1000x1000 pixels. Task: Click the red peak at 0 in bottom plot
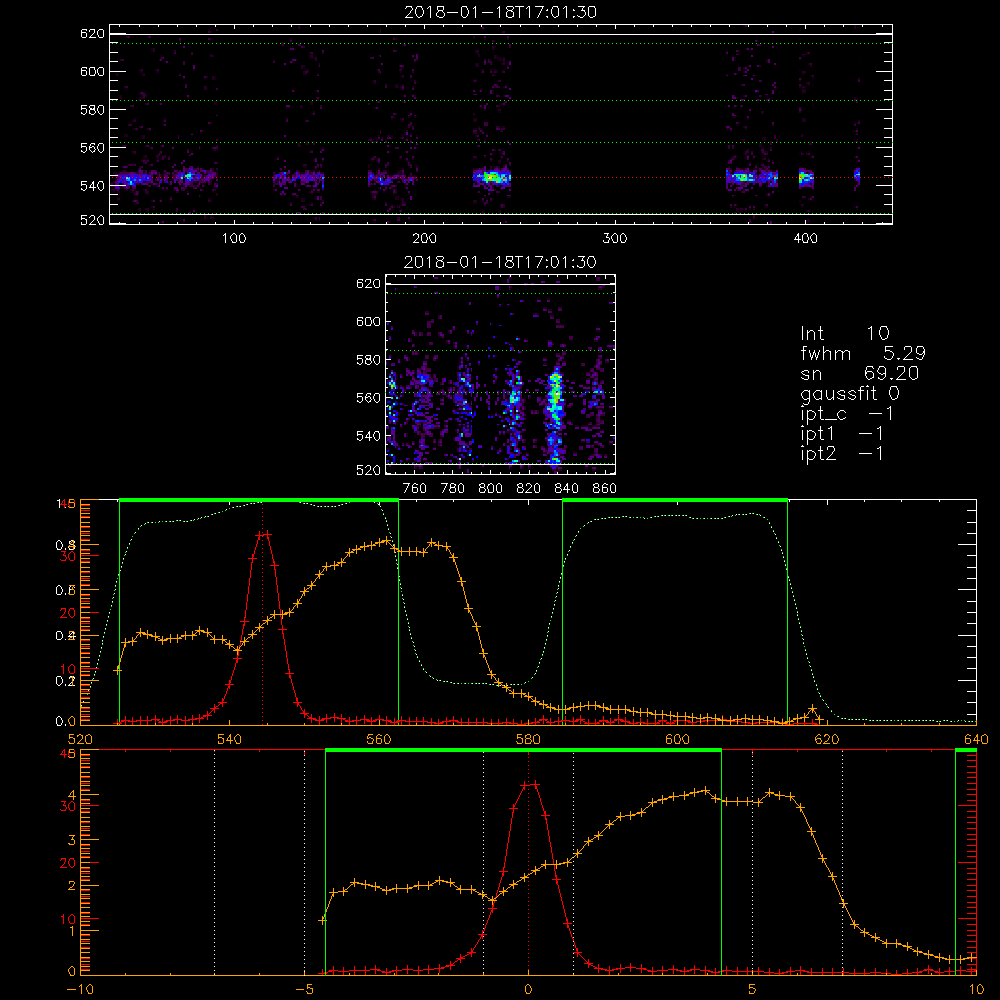pos(531,784)
